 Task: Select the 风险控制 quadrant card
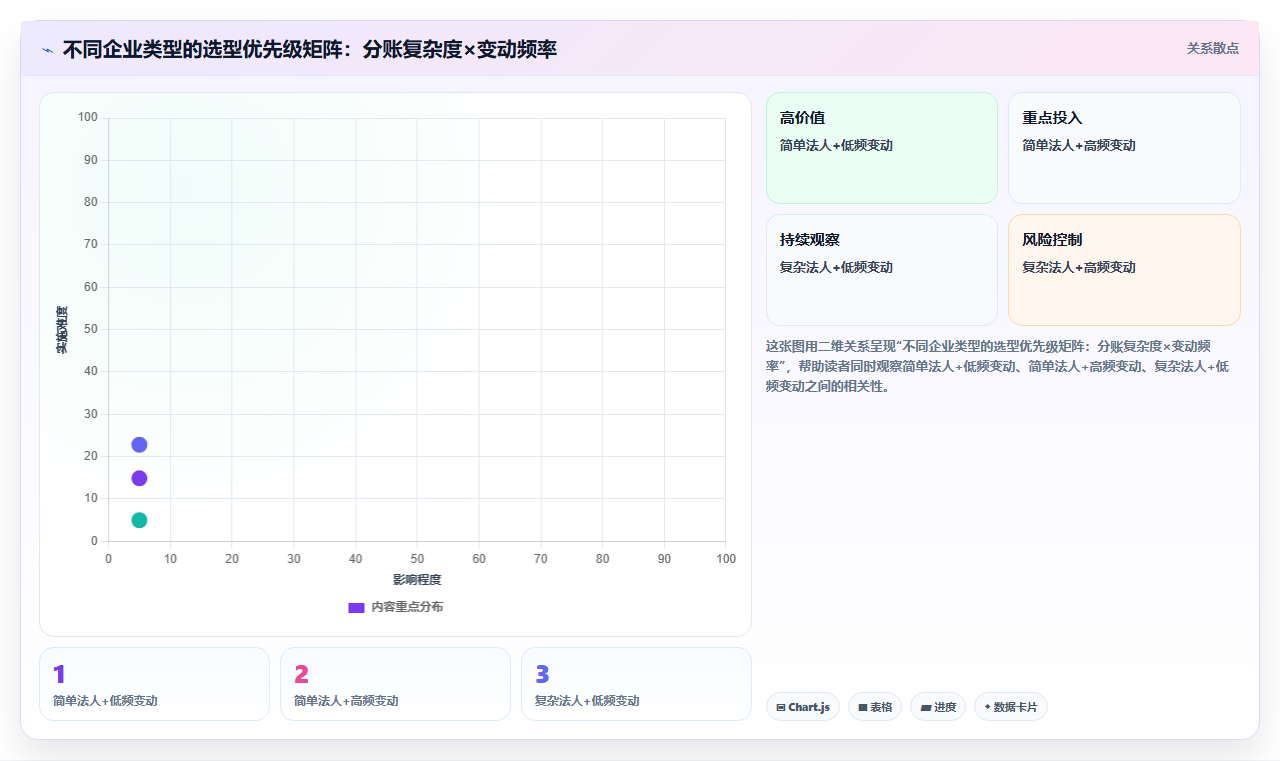click(x=1124, y=270)
